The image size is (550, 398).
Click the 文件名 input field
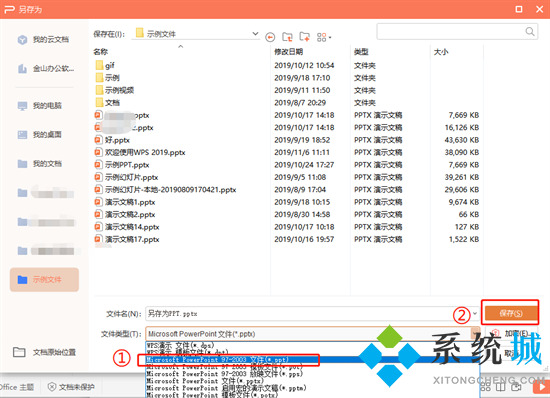(x=308, y=313)
